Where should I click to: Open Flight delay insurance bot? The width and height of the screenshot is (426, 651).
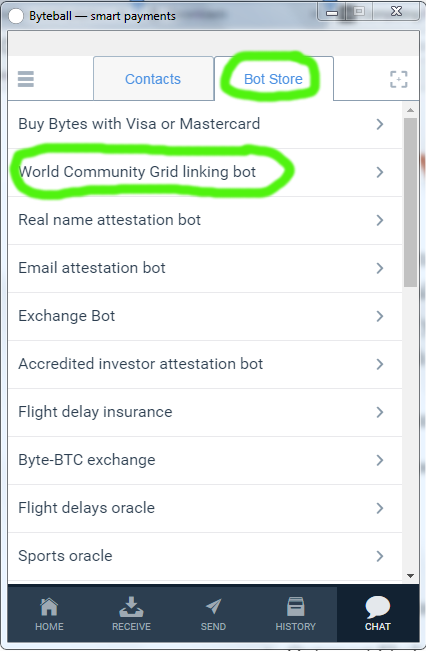[x=205, y=412]
